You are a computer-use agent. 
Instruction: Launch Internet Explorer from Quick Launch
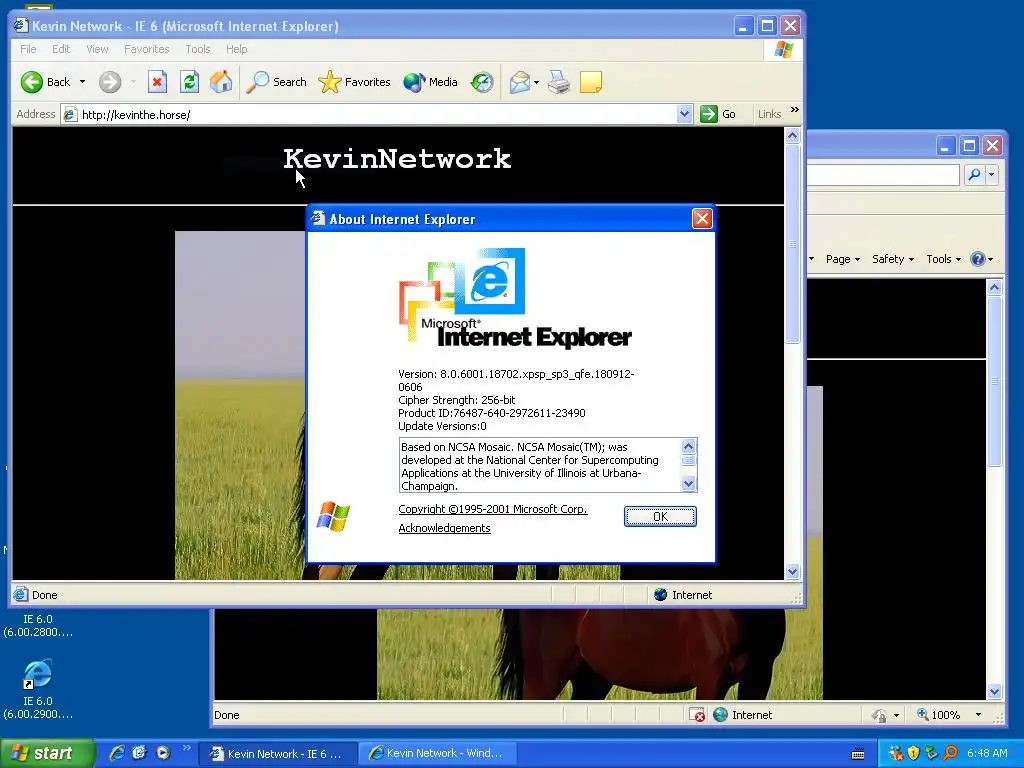[117, 753]
